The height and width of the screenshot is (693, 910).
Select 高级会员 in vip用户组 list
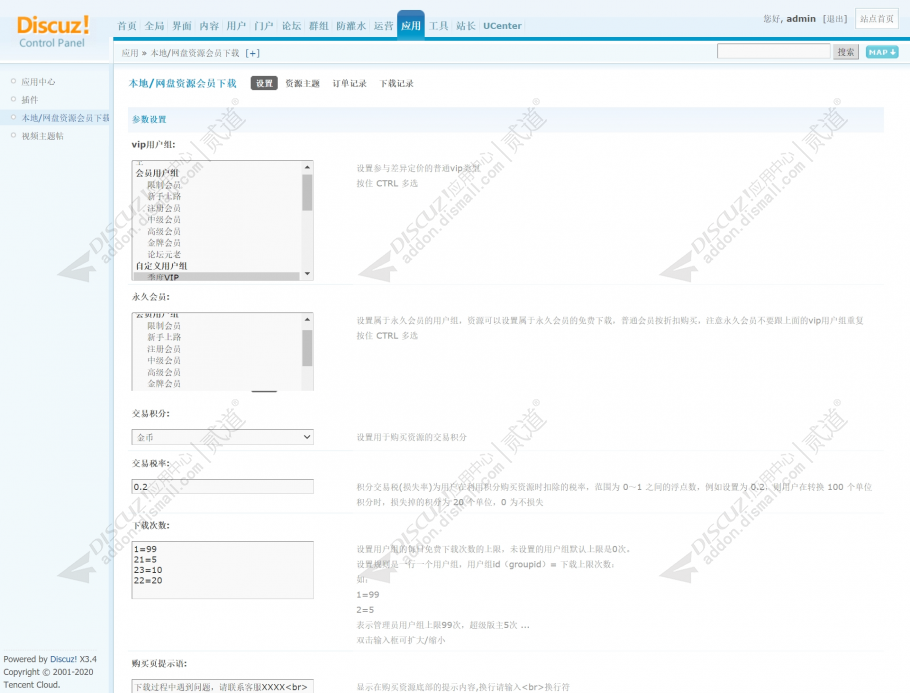coord(164,231)
